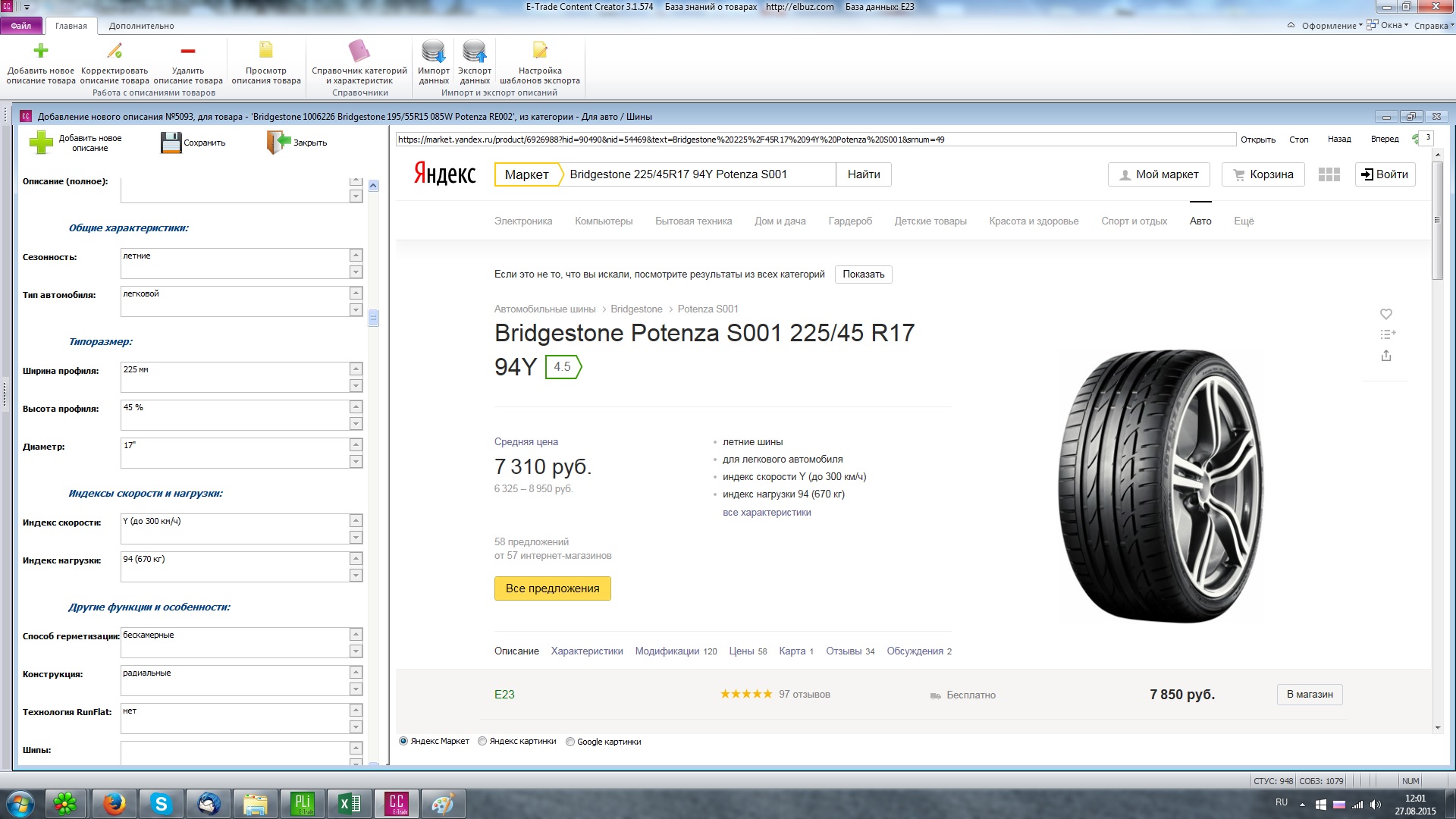Screen dimensions: 1456x819
Task: Click the Открыть button beside the URL
Action: (1258, 140)
